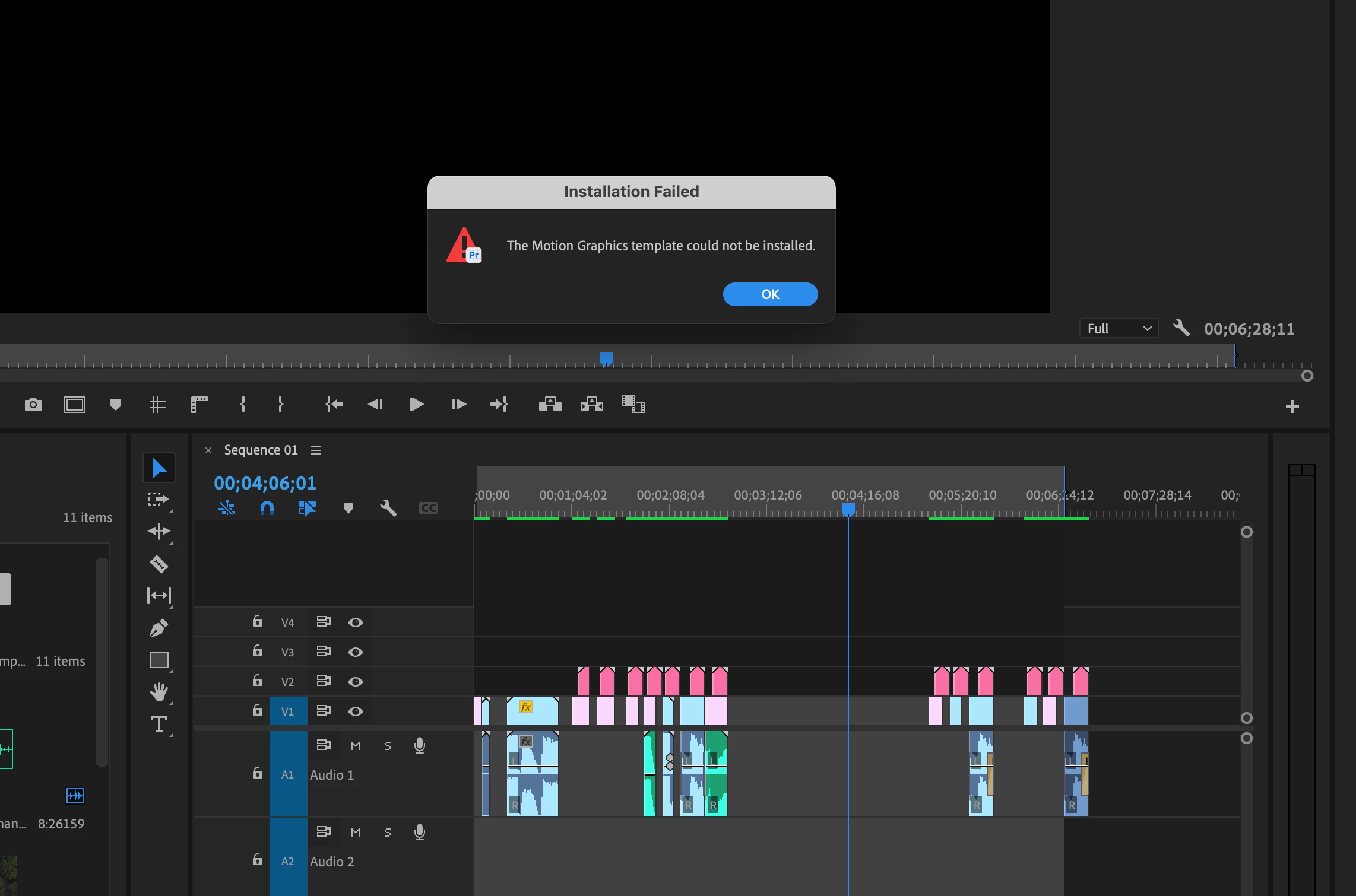Click the timeline playhead marker
Screen dimensions: 1356x896
pyautogui.click(x=848, y=509)
